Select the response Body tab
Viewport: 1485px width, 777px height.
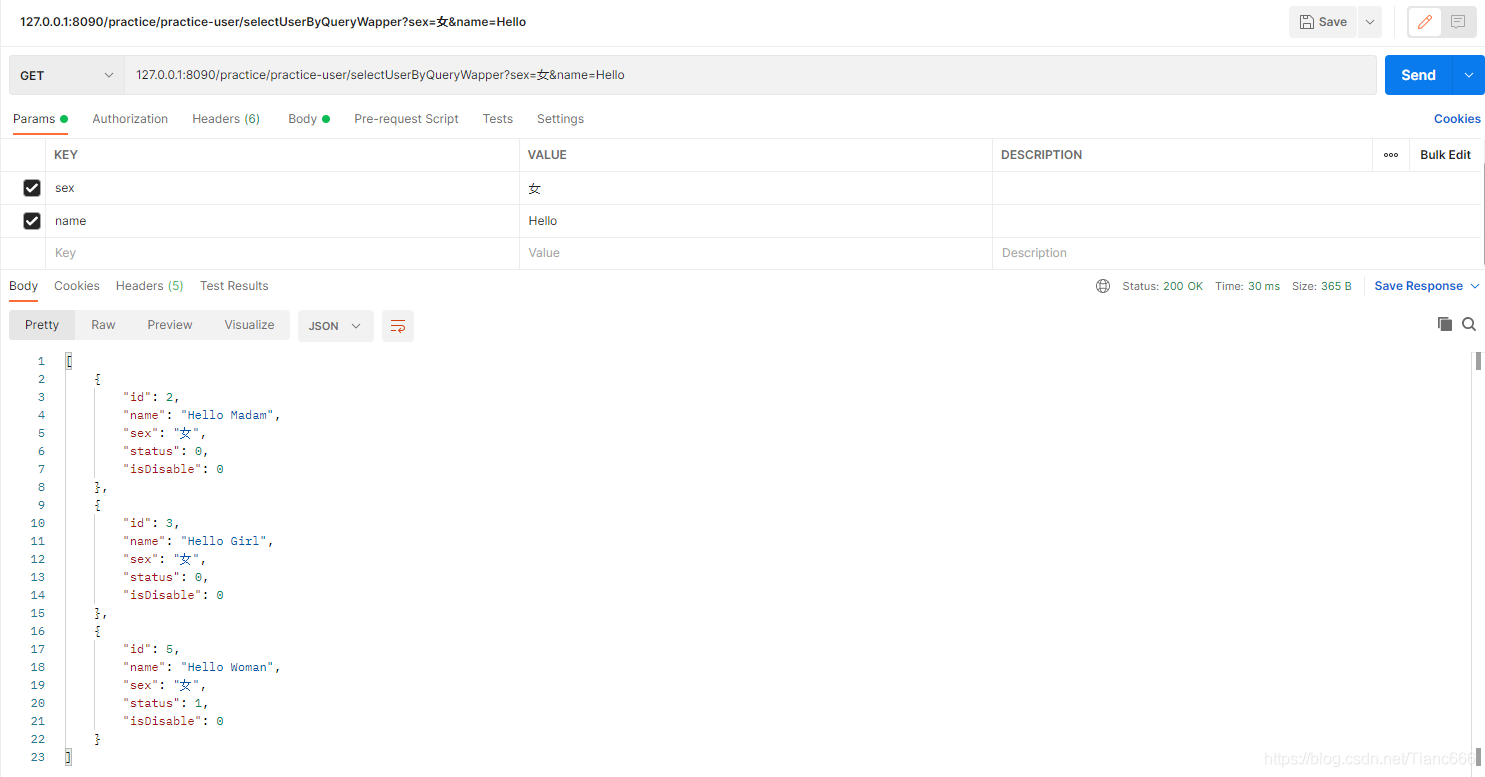tap(24, 286)
